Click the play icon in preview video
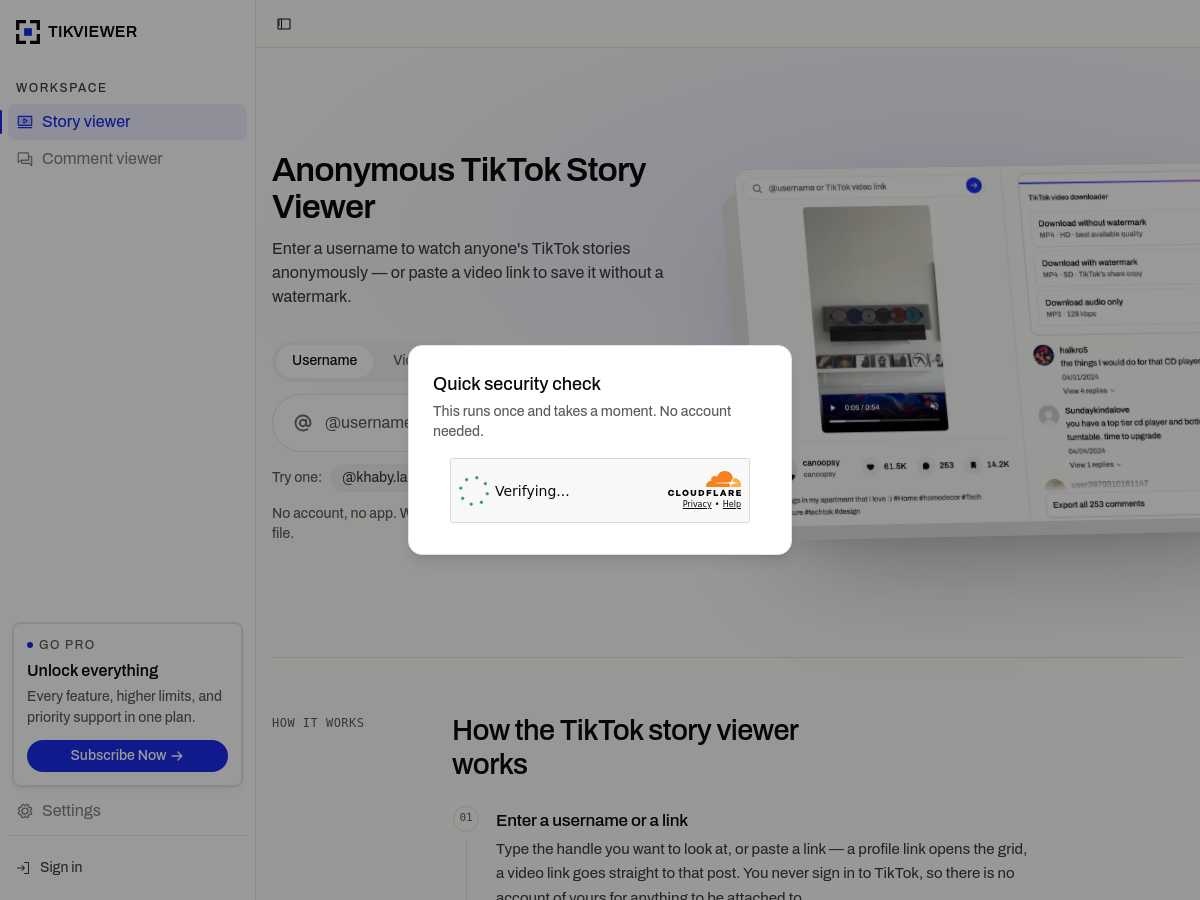 tap(832, 407)
